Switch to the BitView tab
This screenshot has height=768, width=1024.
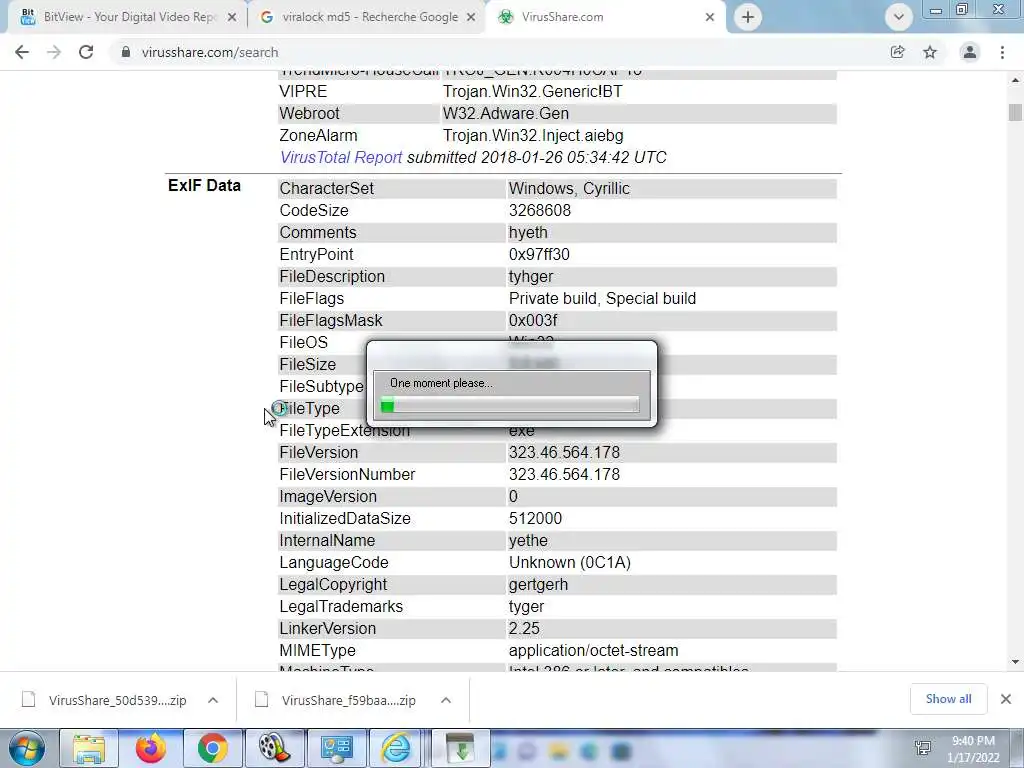pos(128,17)
